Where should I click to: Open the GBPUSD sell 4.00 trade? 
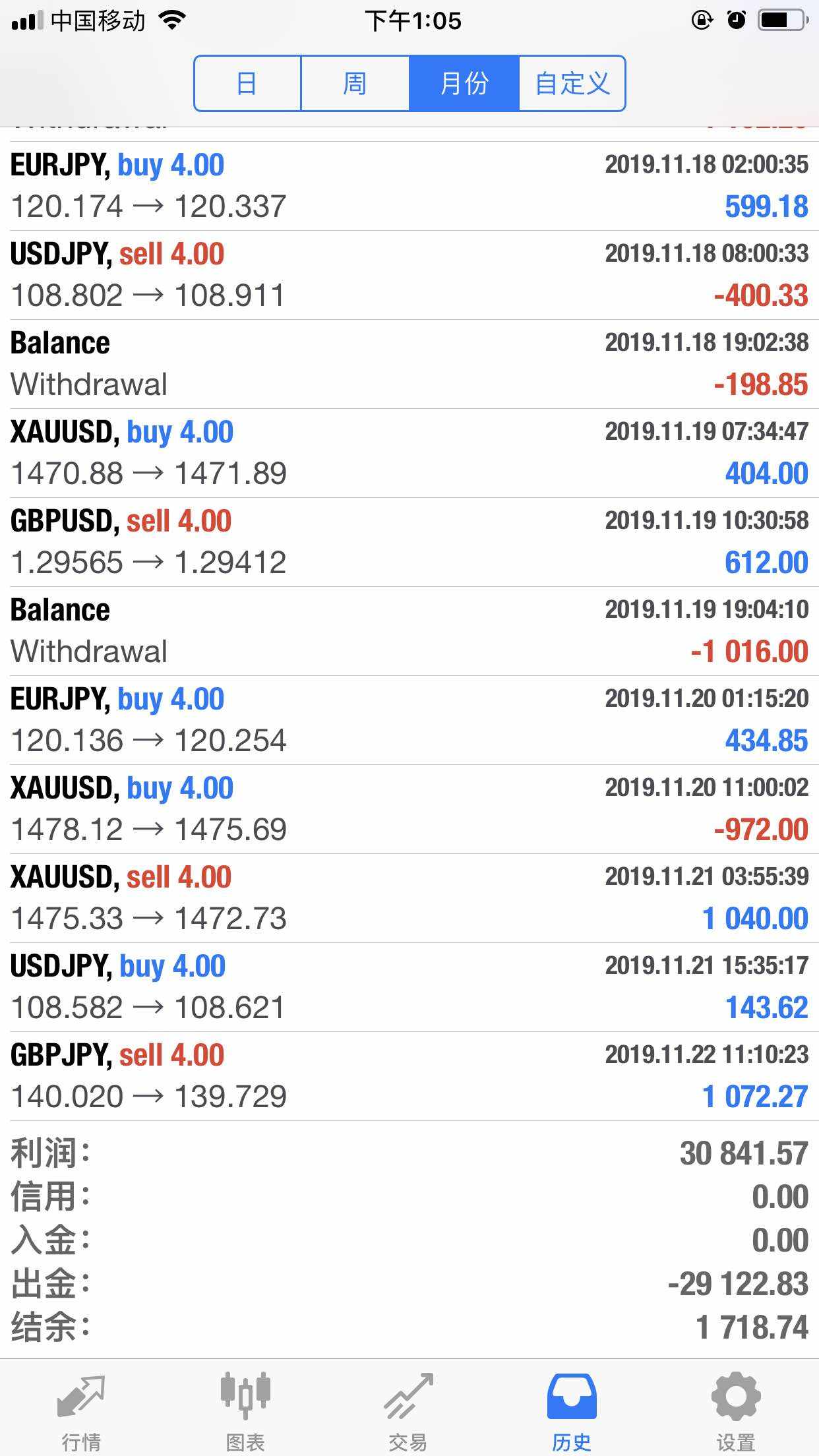tap(409, 542)
